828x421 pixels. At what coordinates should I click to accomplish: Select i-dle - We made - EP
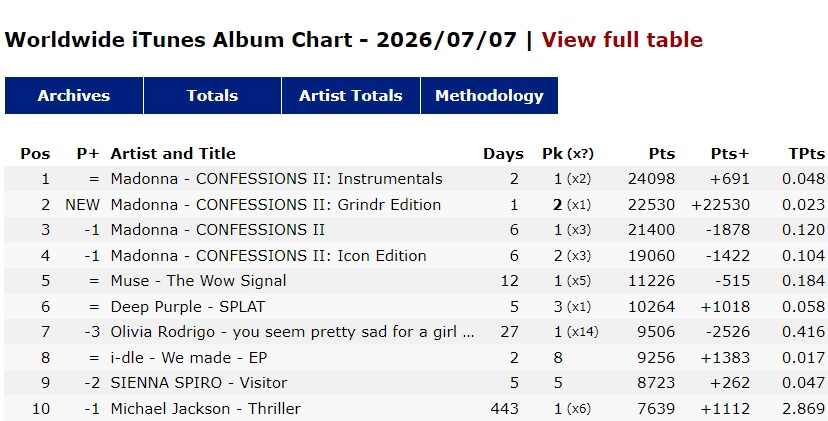click(189, 358)
